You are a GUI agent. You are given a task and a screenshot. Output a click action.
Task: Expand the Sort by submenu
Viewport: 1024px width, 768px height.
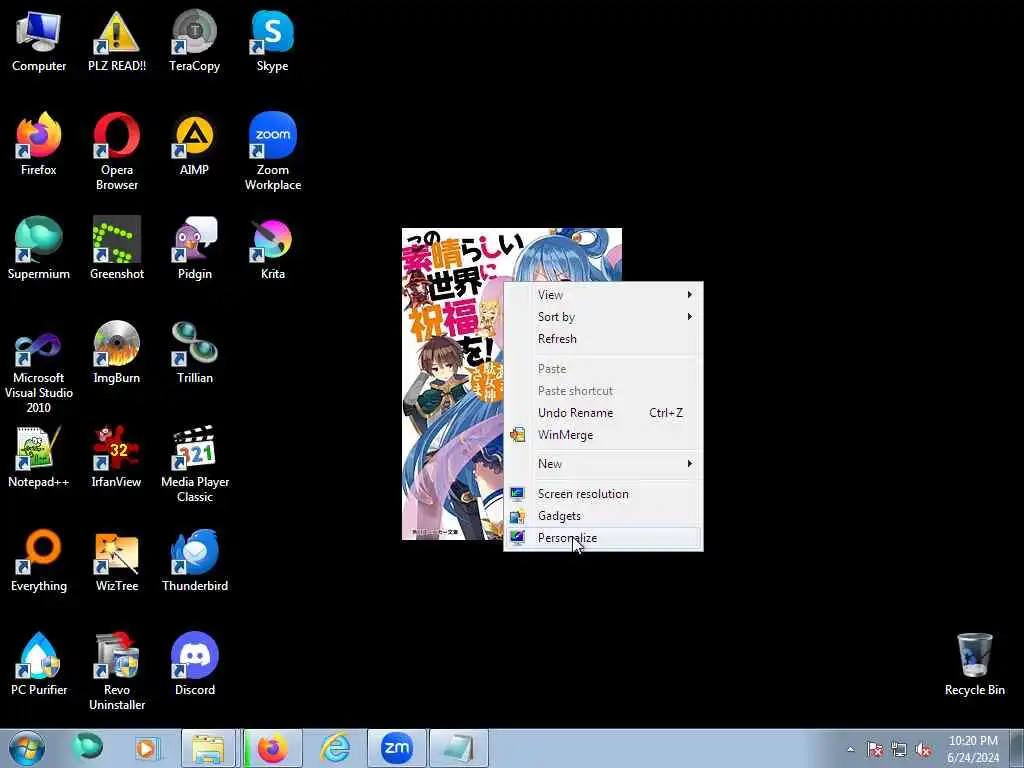point(603,317)
